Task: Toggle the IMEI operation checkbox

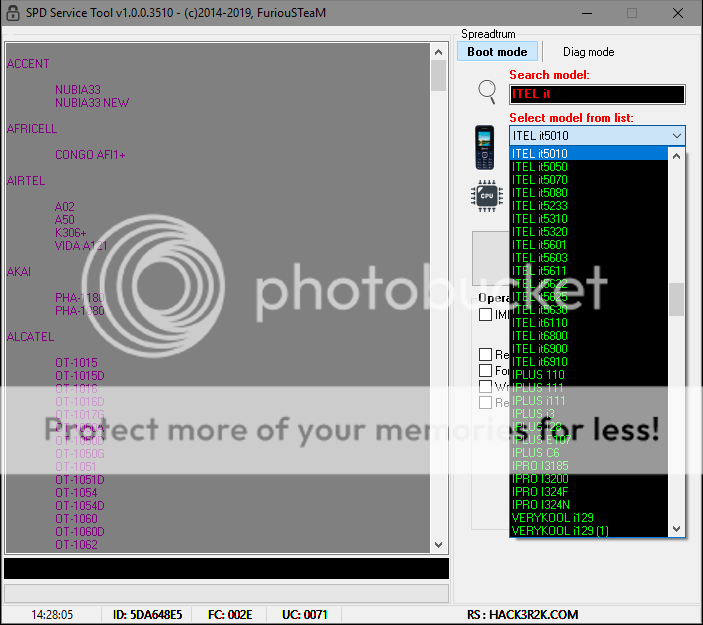Action: pos(486,314)
